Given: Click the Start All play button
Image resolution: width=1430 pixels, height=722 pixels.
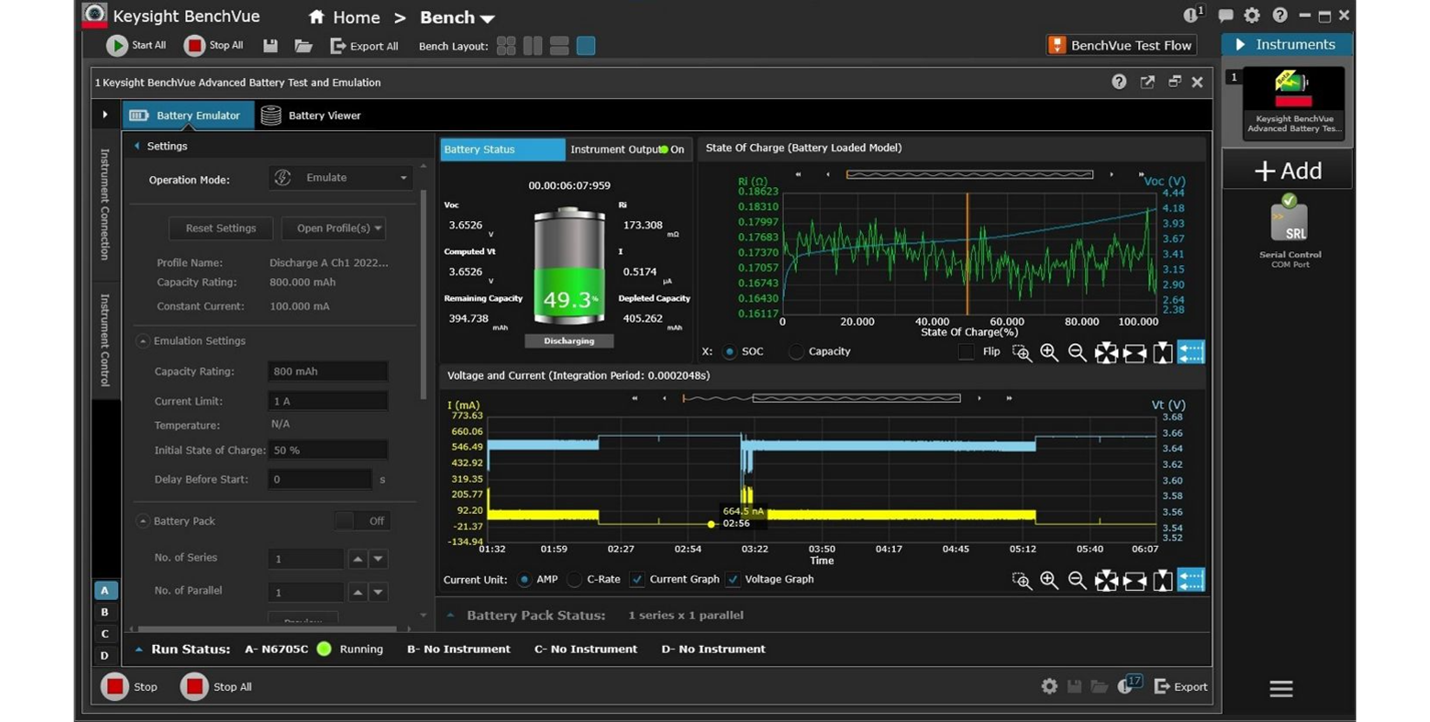Looking at the screenshot, I should [x=118, y=45].
